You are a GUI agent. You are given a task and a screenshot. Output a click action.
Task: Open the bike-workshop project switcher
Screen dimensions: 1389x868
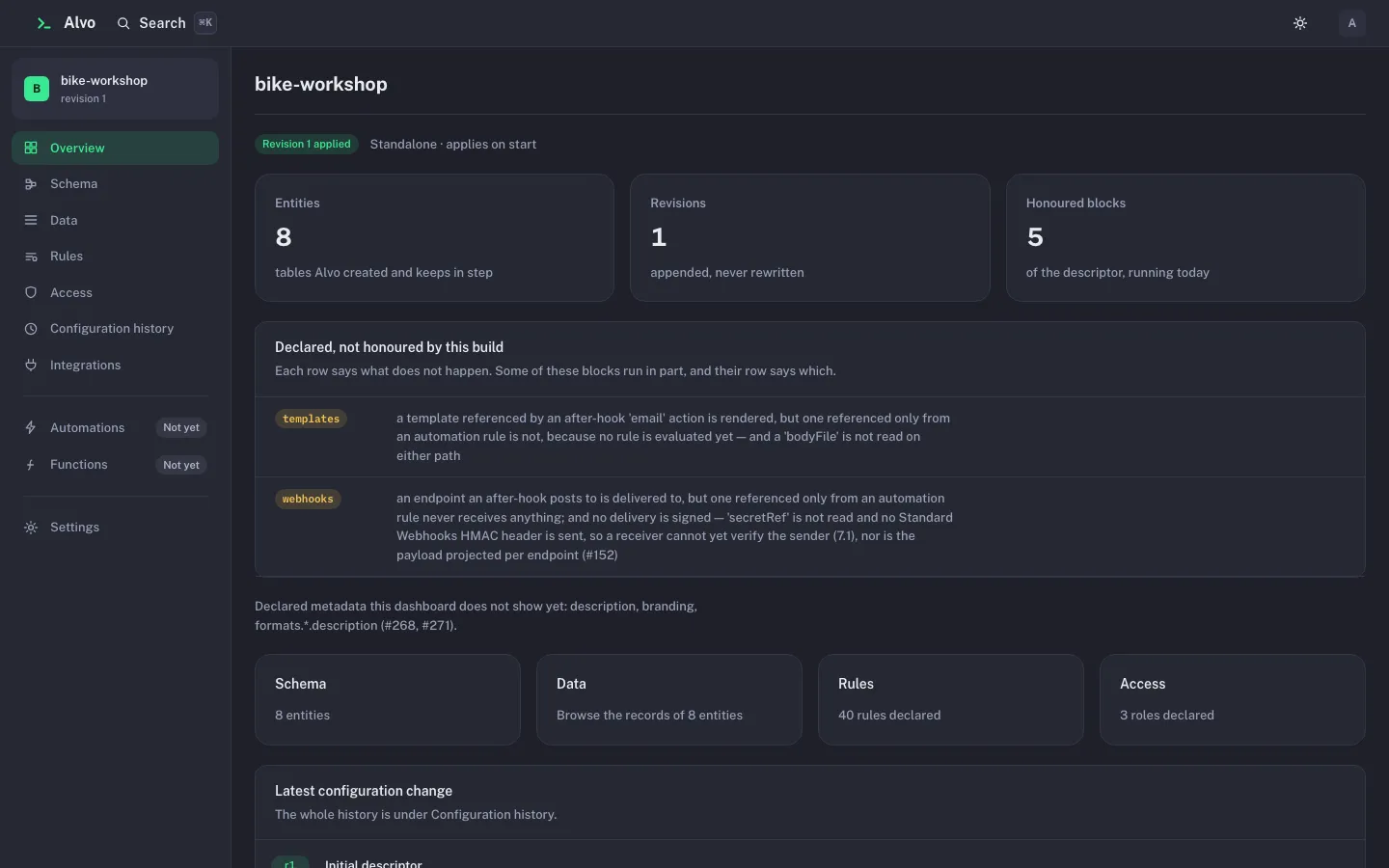(x=115, y=89)
